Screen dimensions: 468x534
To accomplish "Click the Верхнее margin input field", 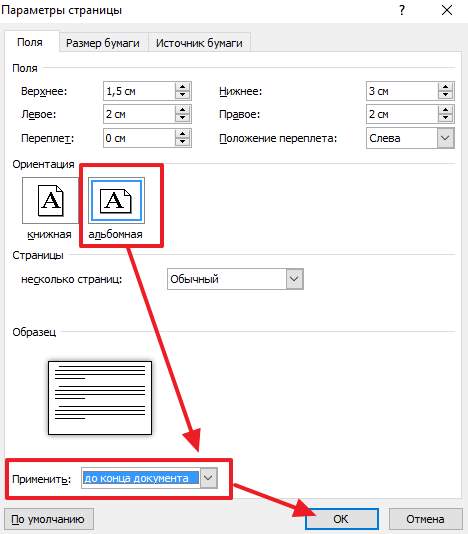I will (x=139, y=91).
